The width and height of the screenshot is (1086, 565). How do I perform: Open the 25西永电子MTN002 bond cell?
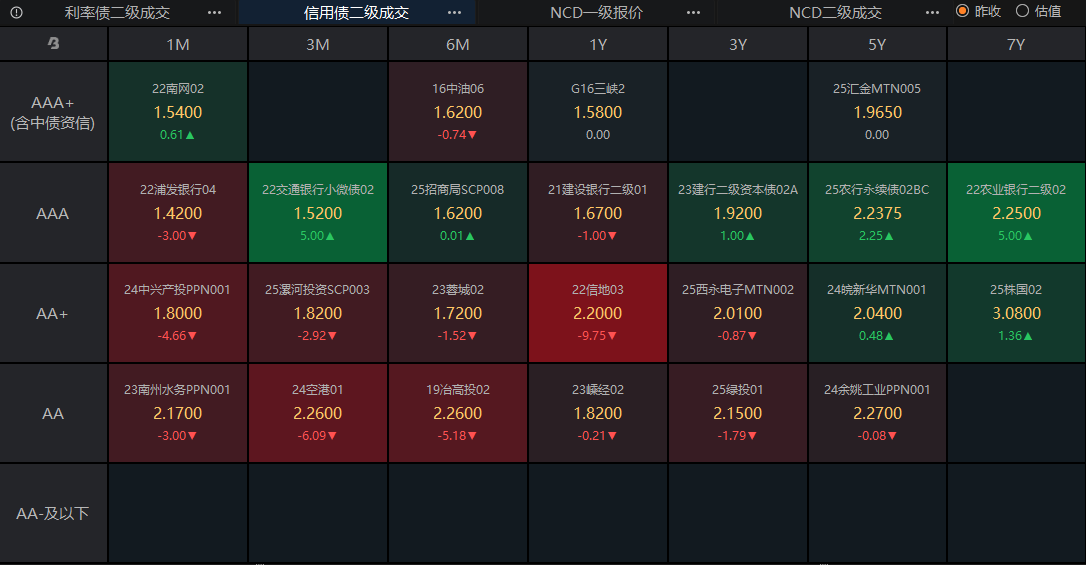[x=738, y=314]
